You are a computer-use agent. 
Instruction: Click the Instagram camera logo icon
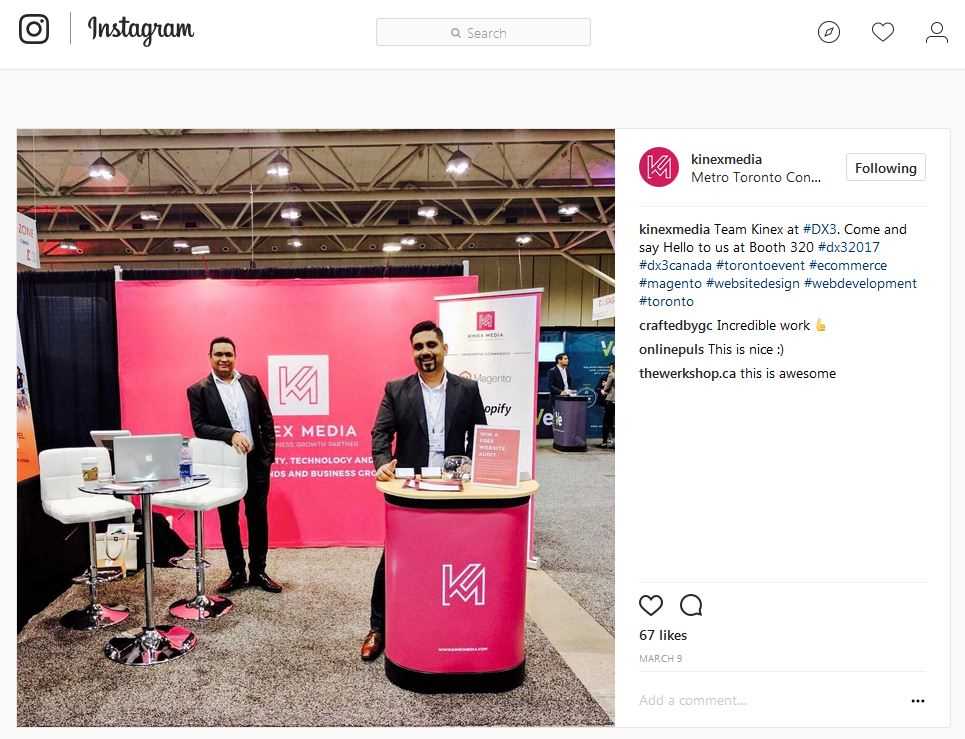[34, 29]
